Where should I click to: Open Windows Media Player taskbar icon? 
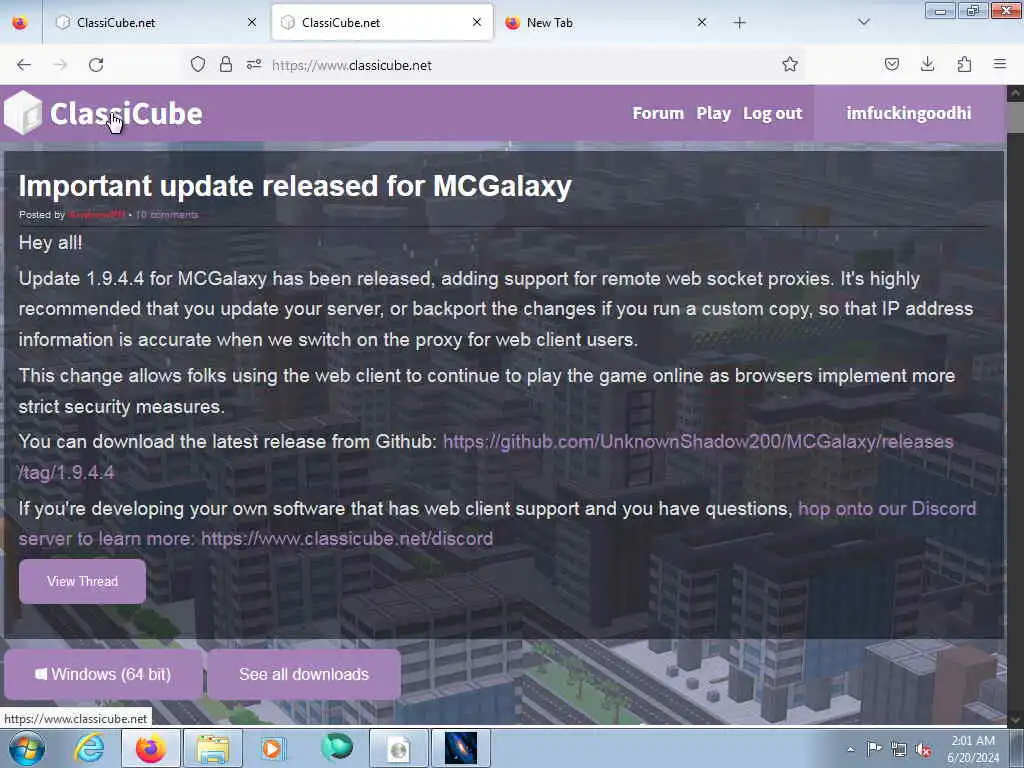pos(273,748)
